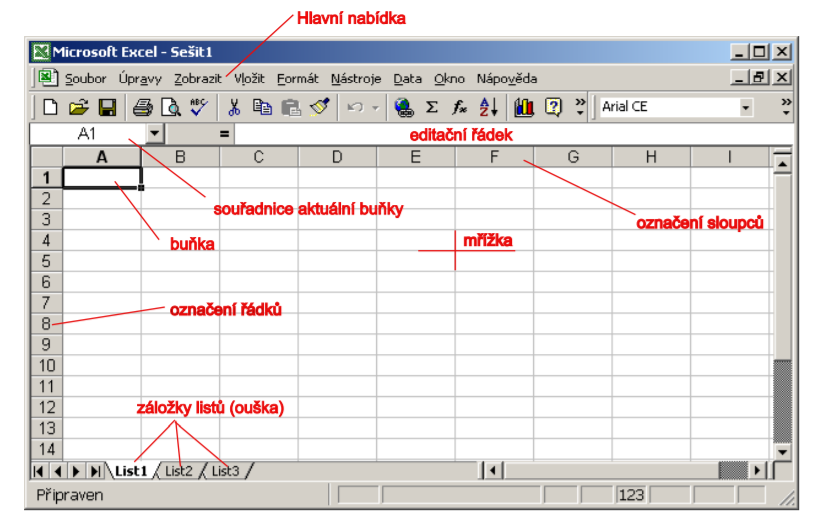Run the ABC spelling check icon
This screenshot has height=532, width=818.
click(x=199, y=107)
